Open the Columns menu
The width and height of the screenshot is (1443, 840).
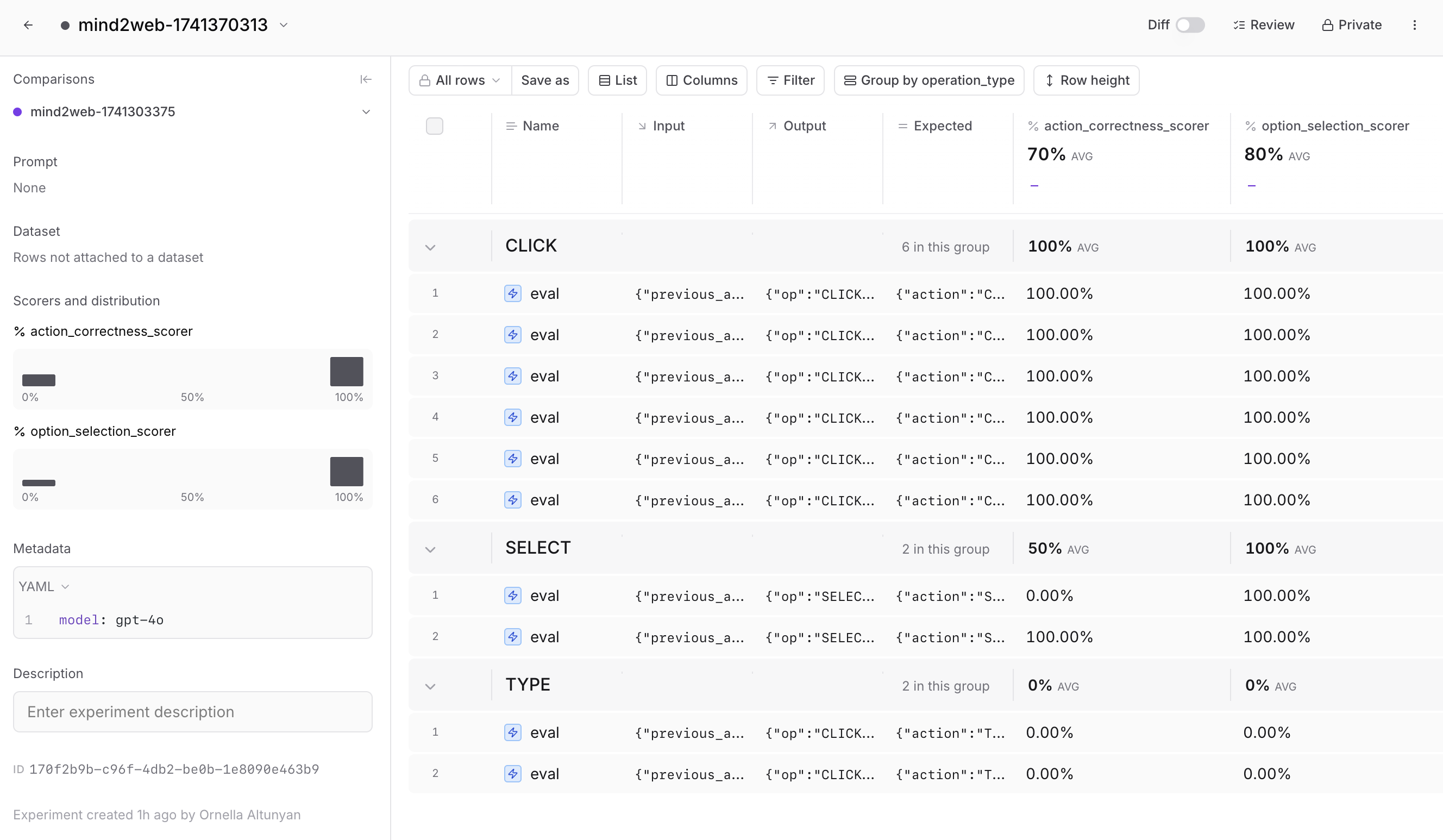[701, 80]
